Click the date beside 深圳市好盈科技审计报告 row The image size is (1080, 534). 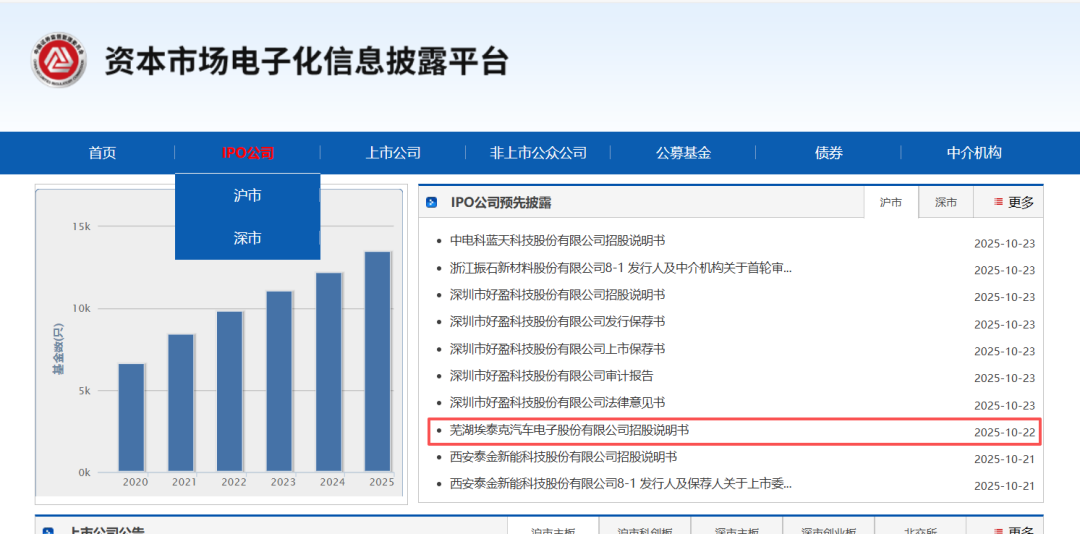(1004, 378)
